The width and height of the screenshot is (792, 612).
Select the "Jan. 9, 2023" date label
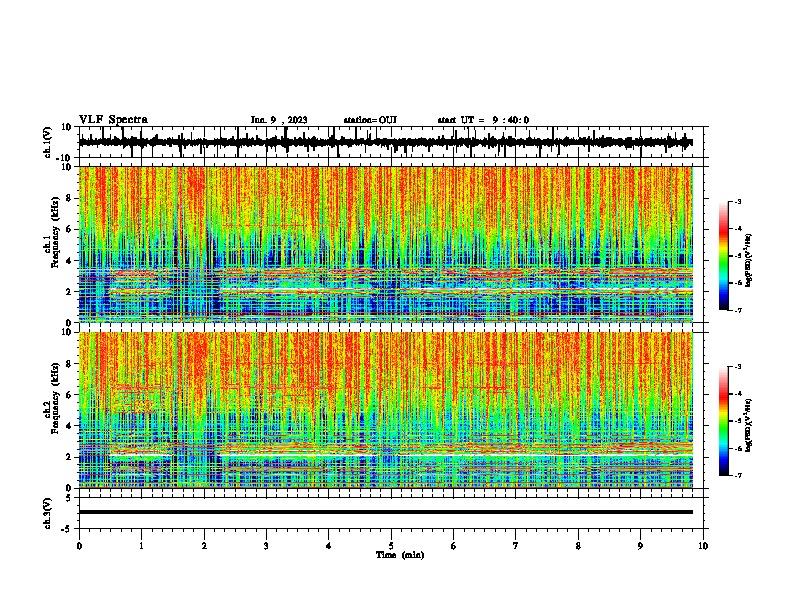tap(279, 120)
